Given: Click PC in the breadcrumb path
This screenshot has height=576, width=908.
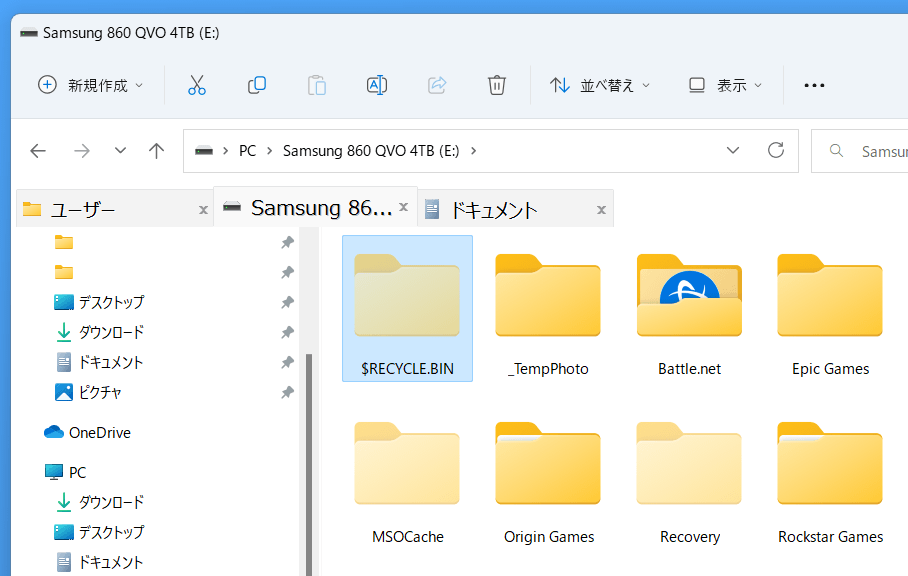Looking at the screenshot, I should tap(247, 151).
